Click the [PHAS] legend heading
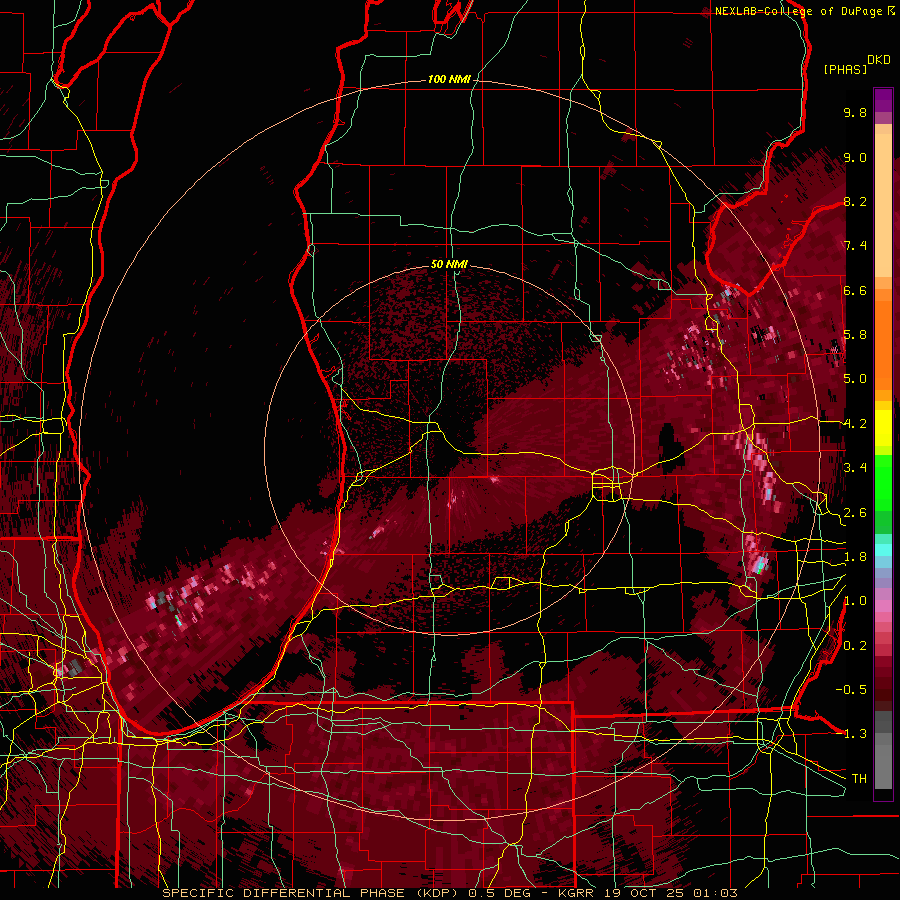 tap(845, 69)
